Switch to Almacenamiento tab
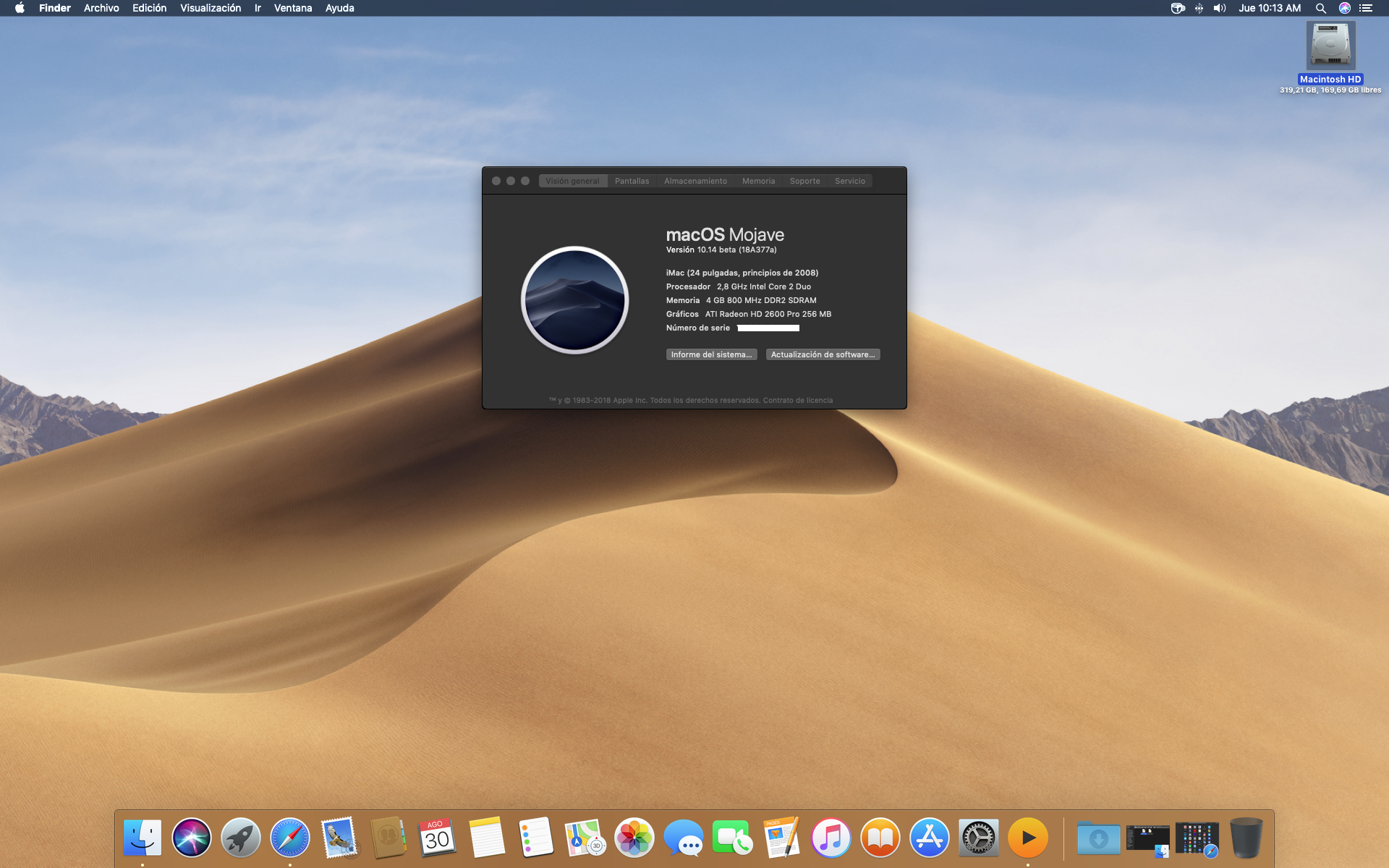The image size is (1389, 868). [x=696, y=181]
